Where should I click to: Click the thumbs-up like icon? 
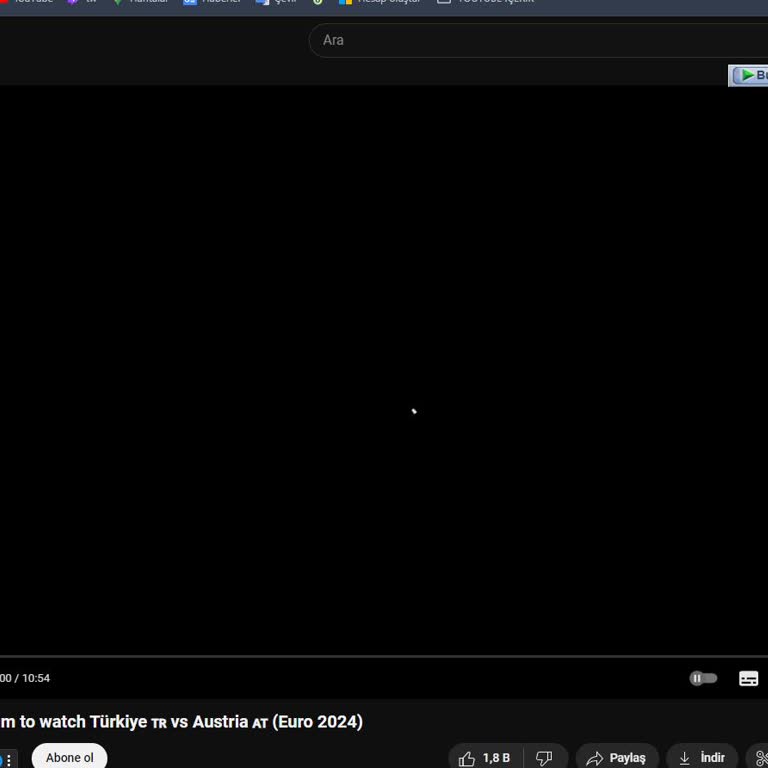coord(467,759)
